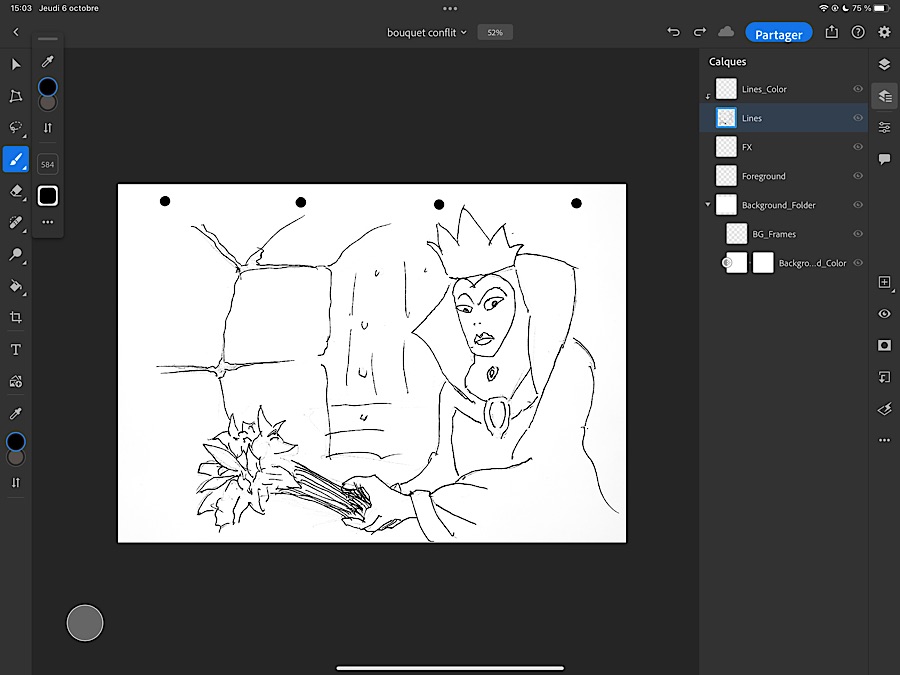Hide the Foreground layer
Viewport: 900px width, 675px height.
tap(858, 176)
